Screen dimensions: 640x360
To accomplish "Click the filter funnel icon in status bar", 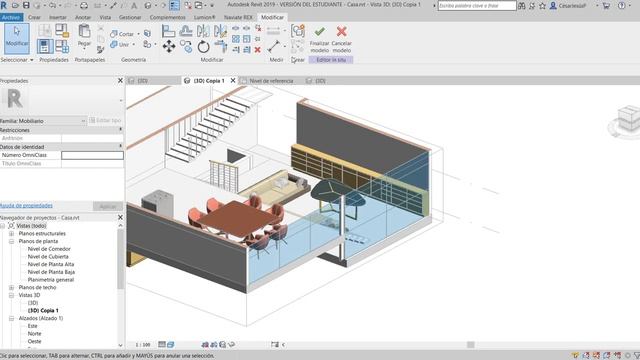I will click(x=637, y=356).
